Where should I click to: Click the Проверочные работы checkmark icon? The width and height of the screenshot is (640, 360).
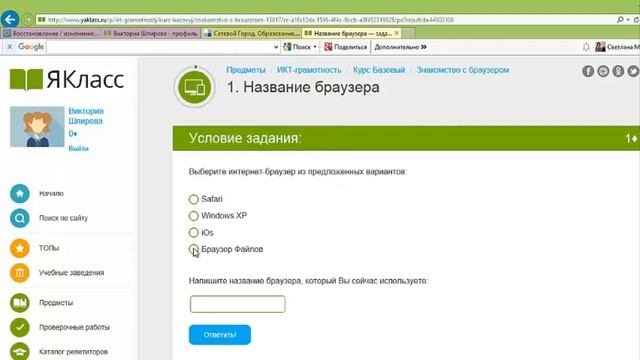(x=20, y=327)
